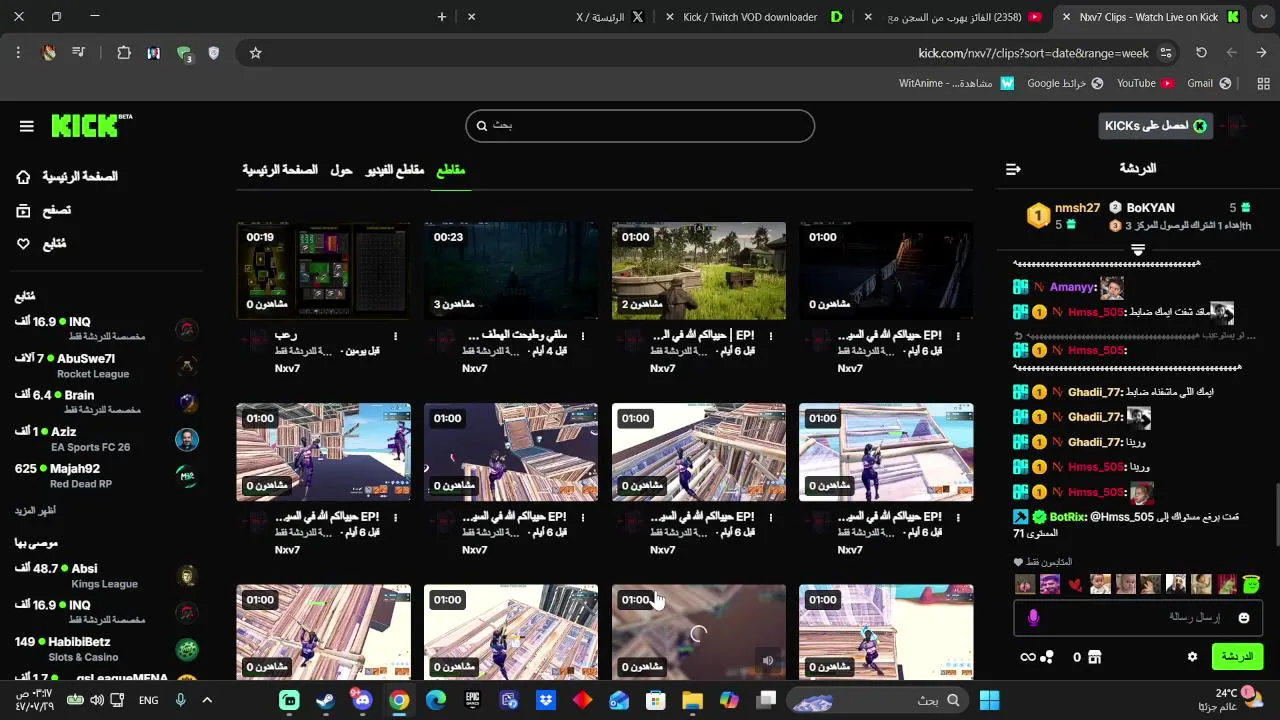Open INQ channel in the Following list
This screenshot has height=720, width=1280.
106,329
